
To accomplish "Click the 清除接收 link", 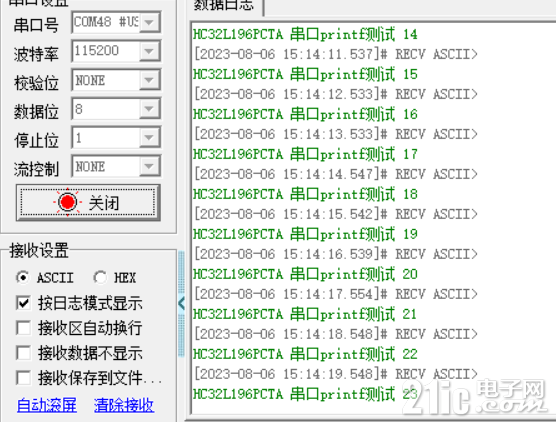I will (x=124, y=405).
